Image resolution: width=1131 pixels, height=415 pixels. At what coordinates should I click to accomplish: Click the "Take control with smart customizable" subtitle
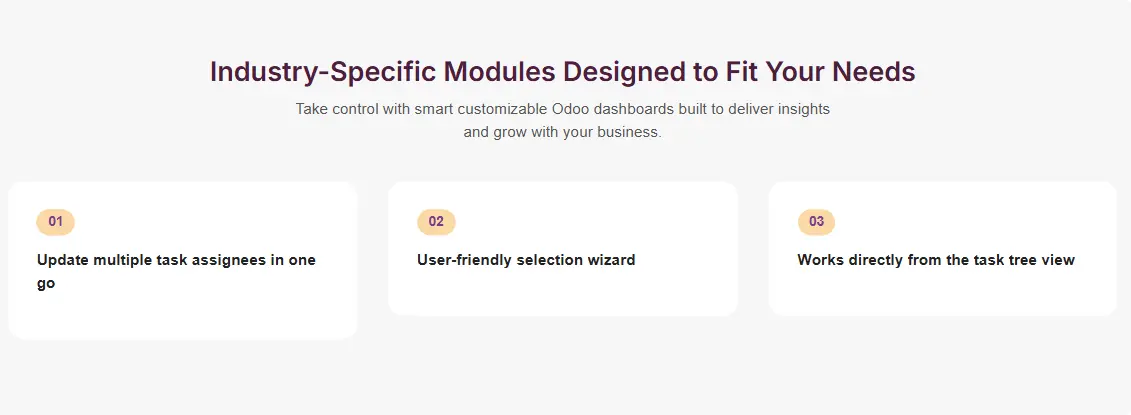(x=562, y=108)
